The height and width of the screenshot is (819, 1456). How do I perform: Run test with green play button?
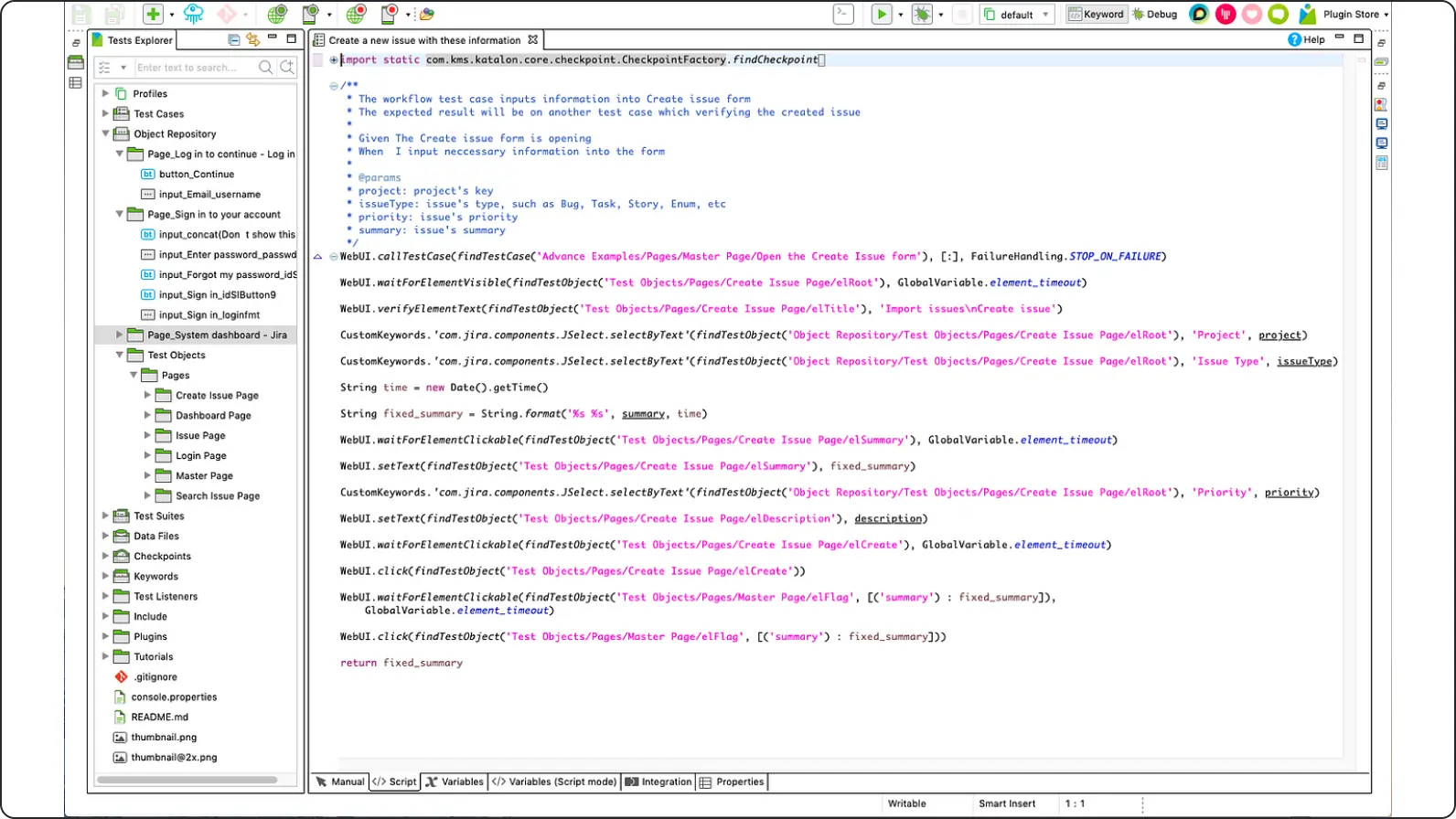point(881,14)
